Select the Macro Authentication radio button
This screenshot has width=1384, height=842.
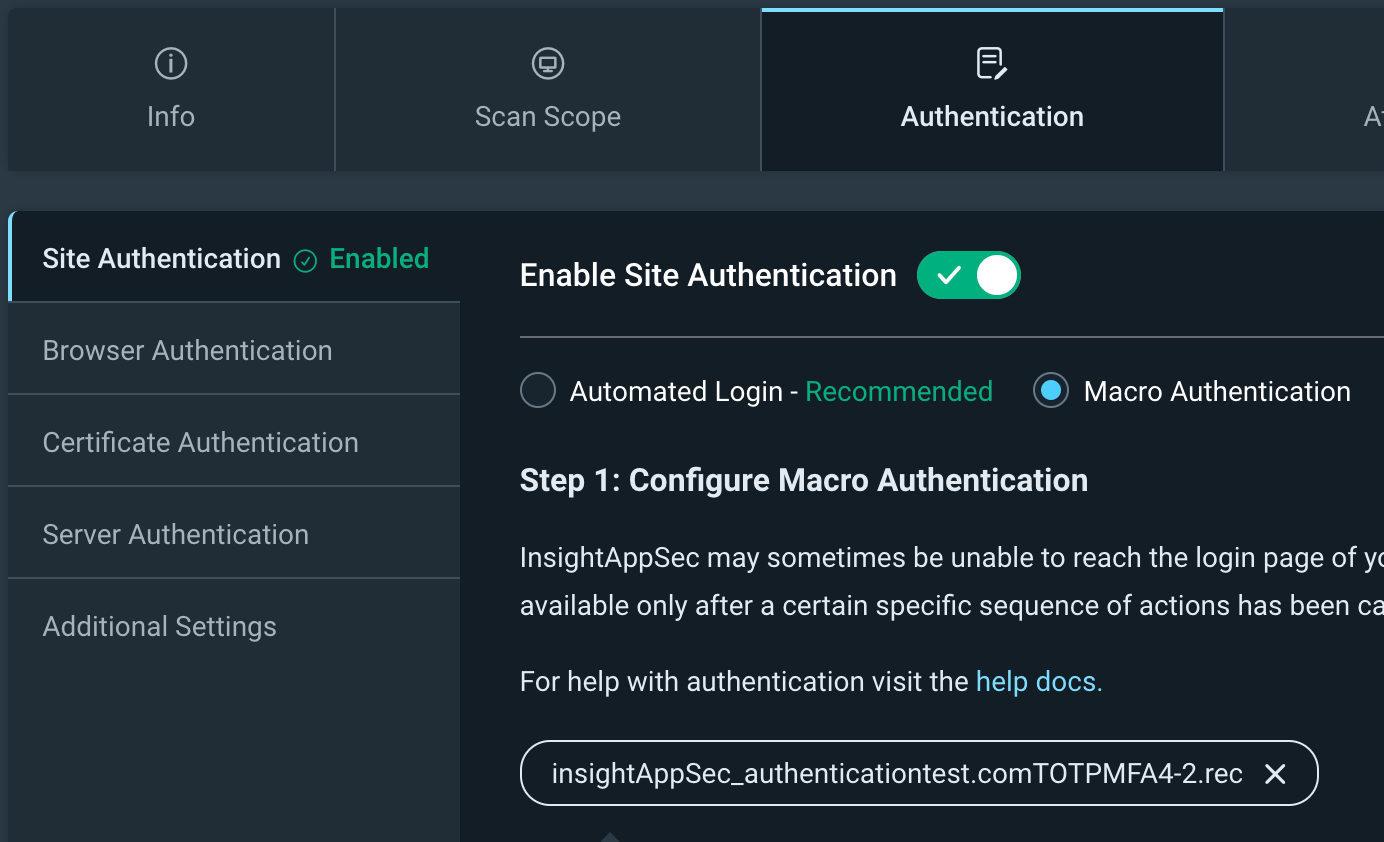1050,391
